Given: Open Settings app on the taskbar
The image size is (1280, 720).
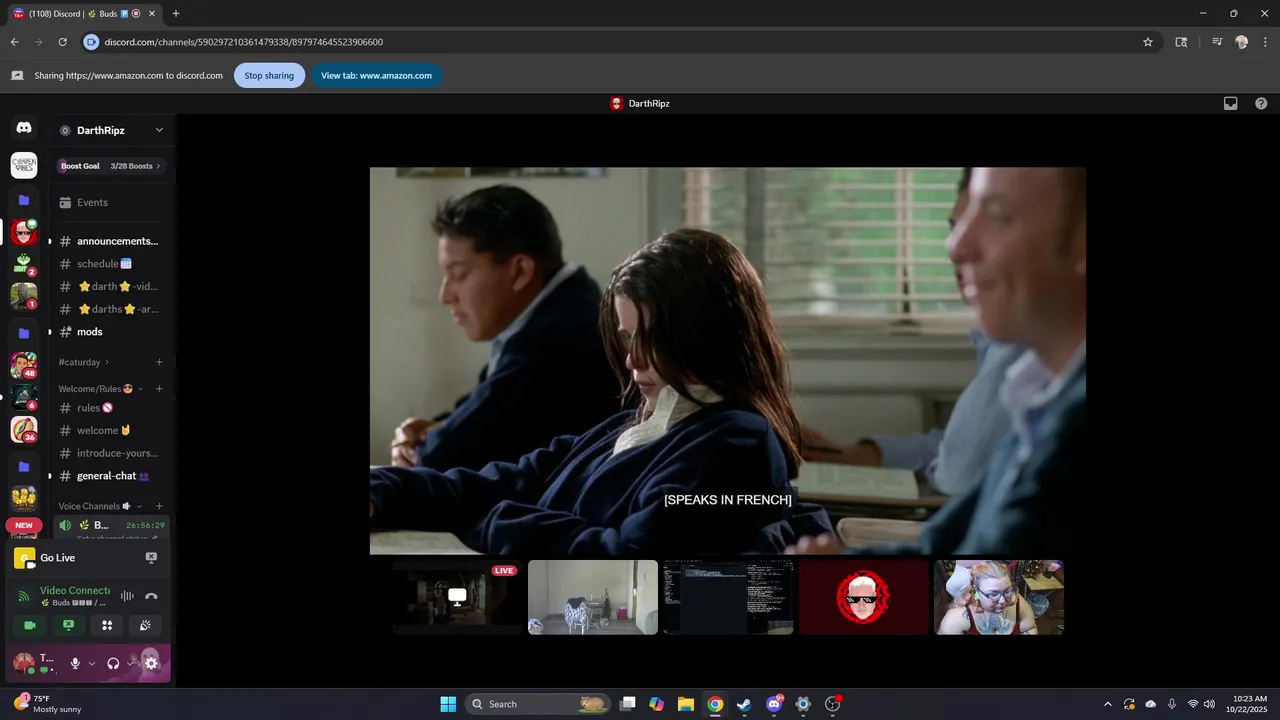Looking at the screenshot, I should pyautogui.click(x=803, y=704).
